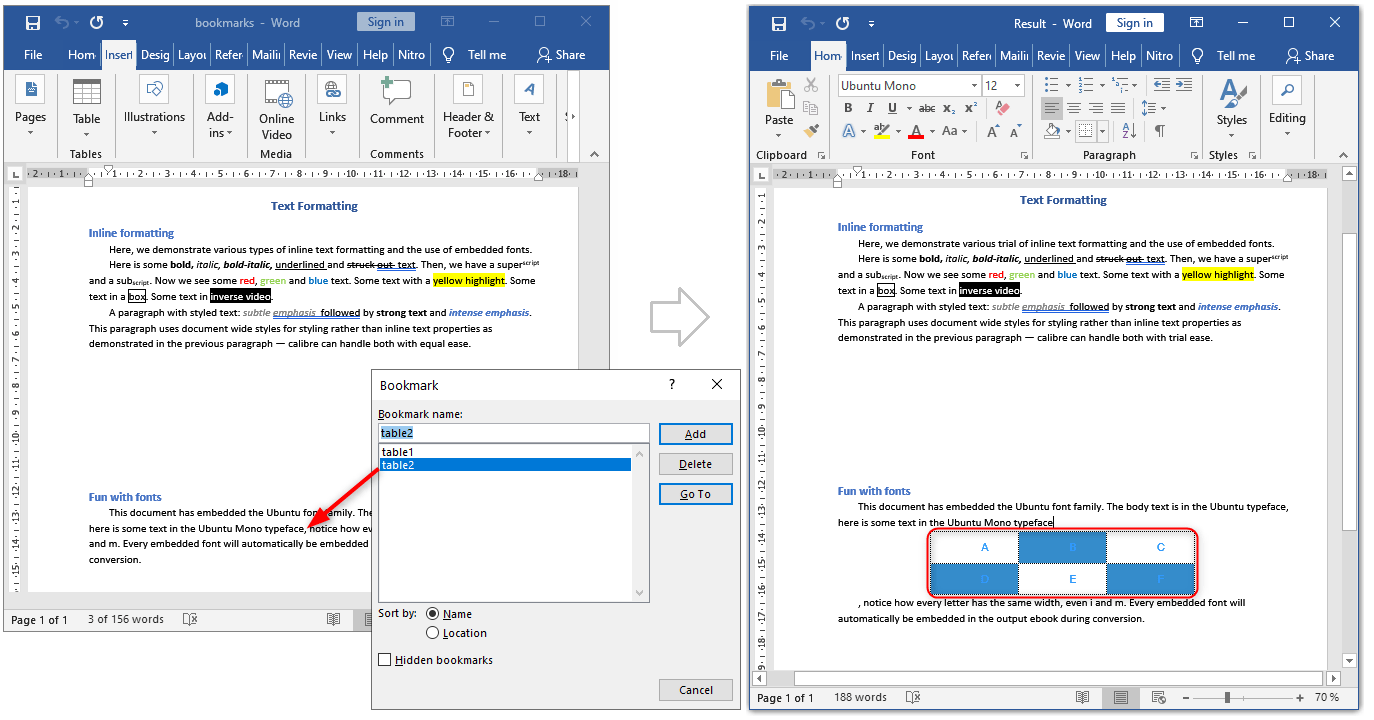The image size is (1374, 720).
Task: Select the Name sort option
Action: pyautogui.click(x=433, y=613)
